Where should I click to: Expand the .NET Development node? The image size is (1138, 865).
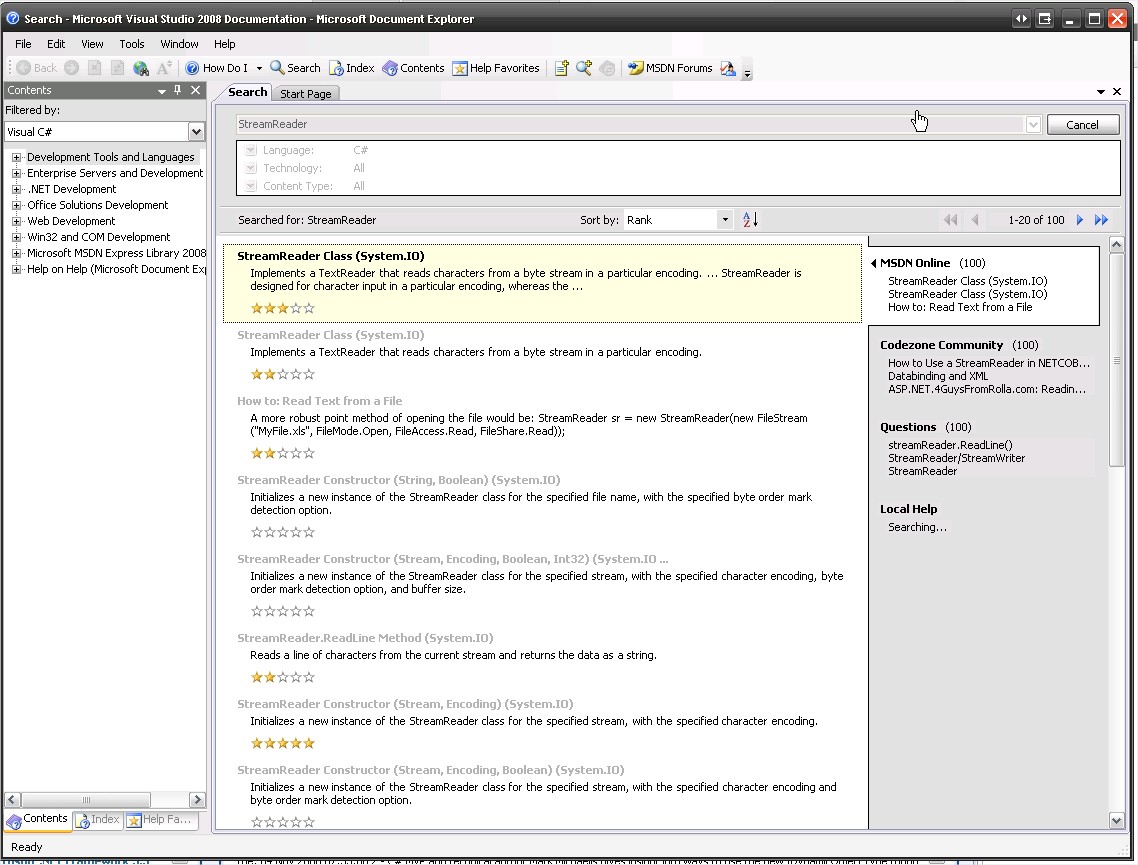16,189
